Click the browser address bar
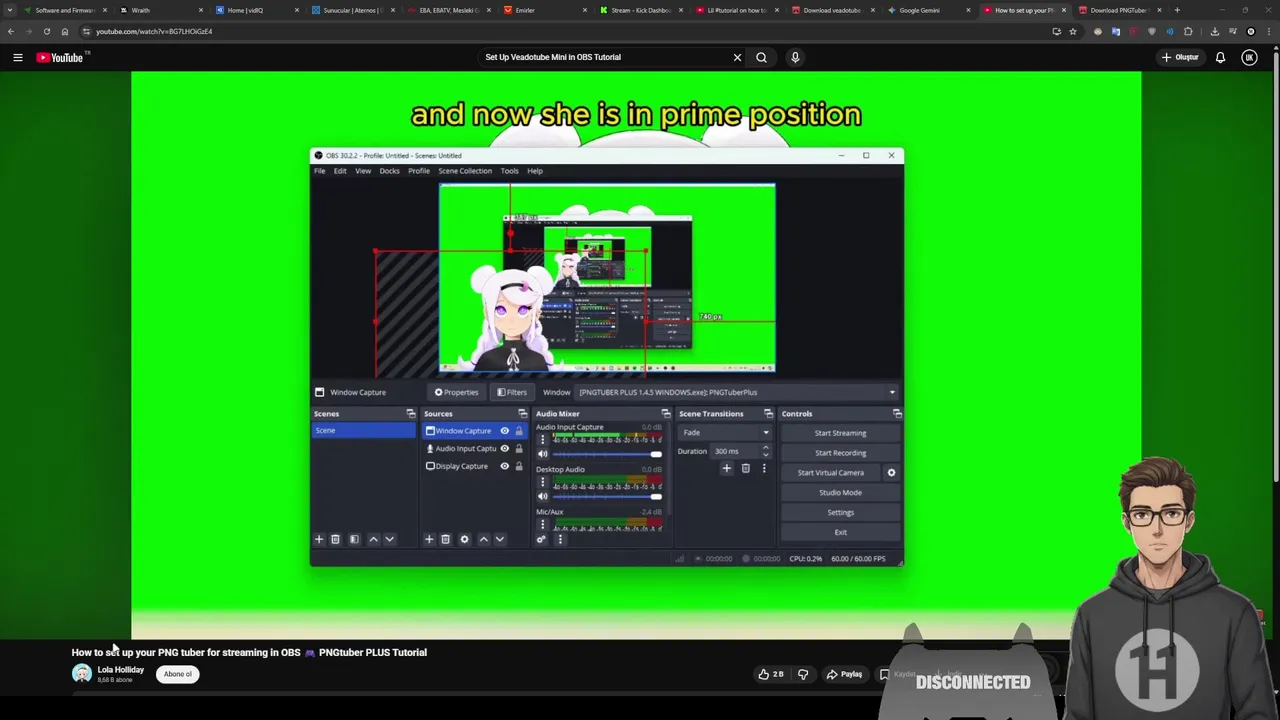Viewport: 1280px width, 720px height. [x=560, y=31]
